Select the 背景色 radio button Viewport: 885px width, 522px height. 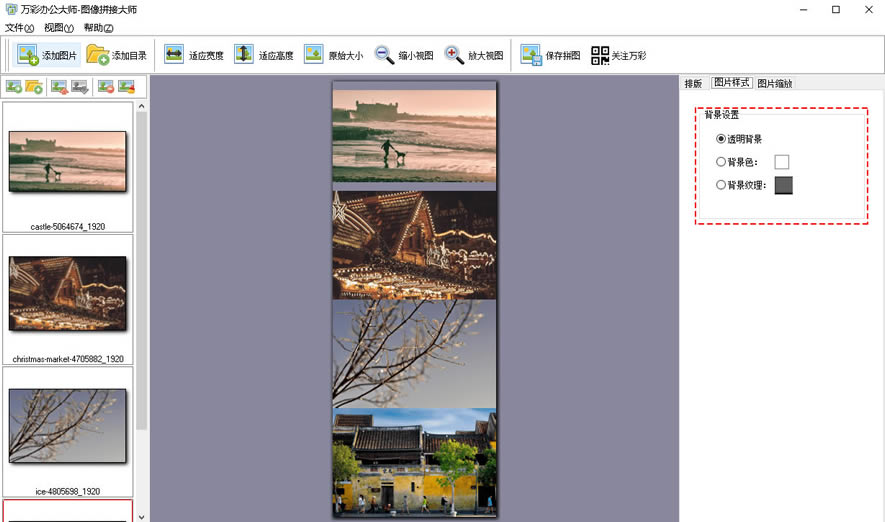tap(721, 161)
